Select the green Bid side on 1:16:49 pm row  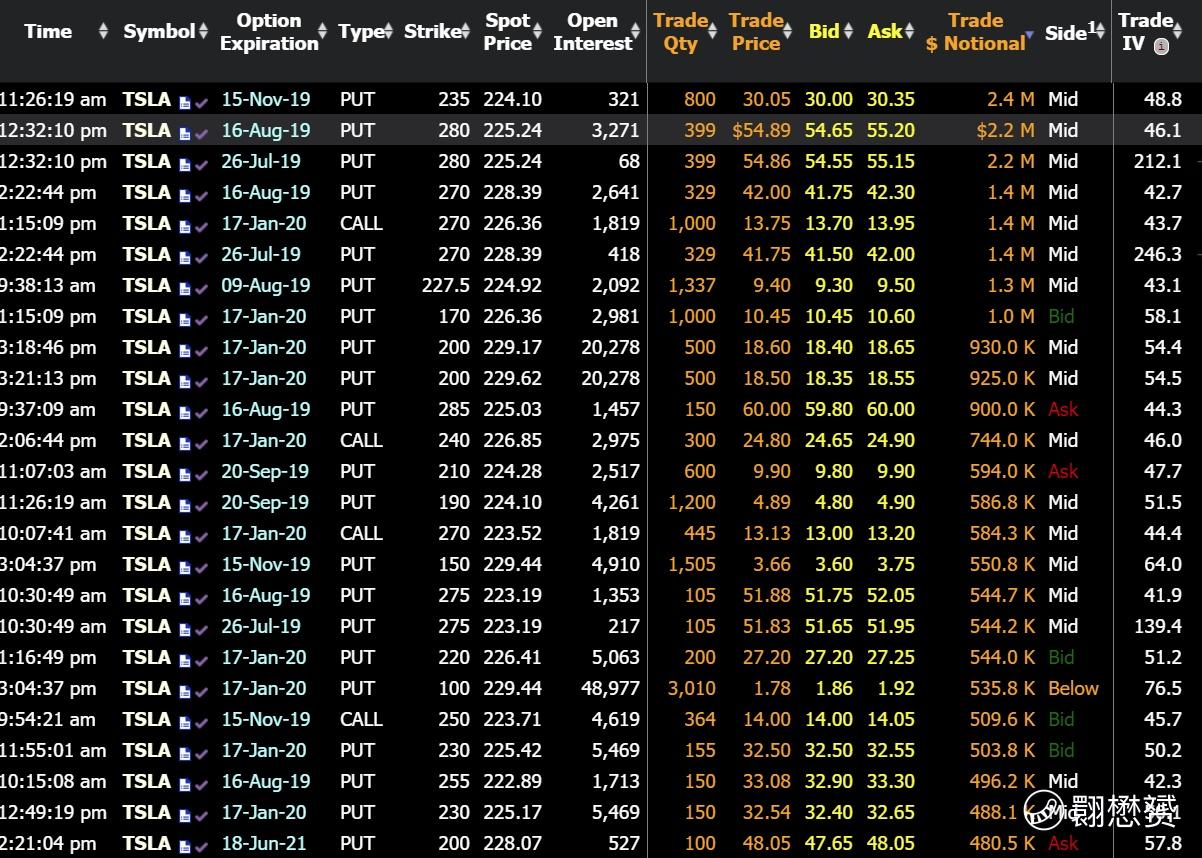[x=1061, y=657]
